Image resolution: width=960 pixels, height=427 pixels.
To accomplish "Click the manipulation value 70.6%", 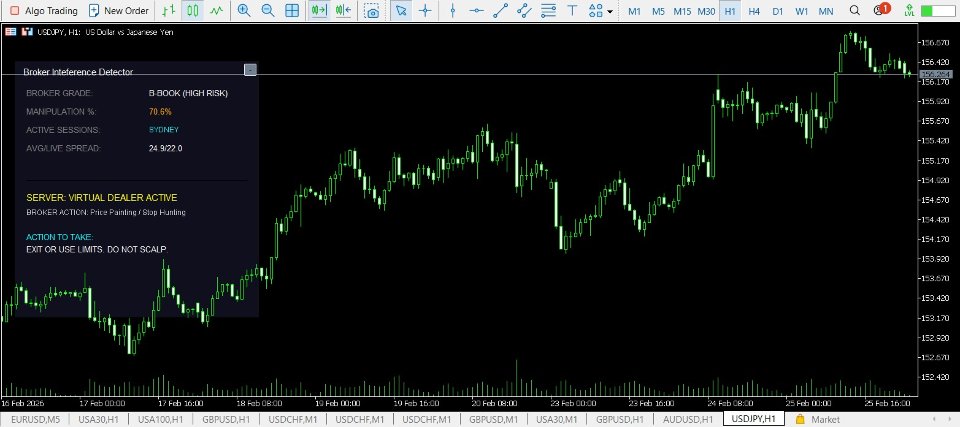I will click(160, 111).
